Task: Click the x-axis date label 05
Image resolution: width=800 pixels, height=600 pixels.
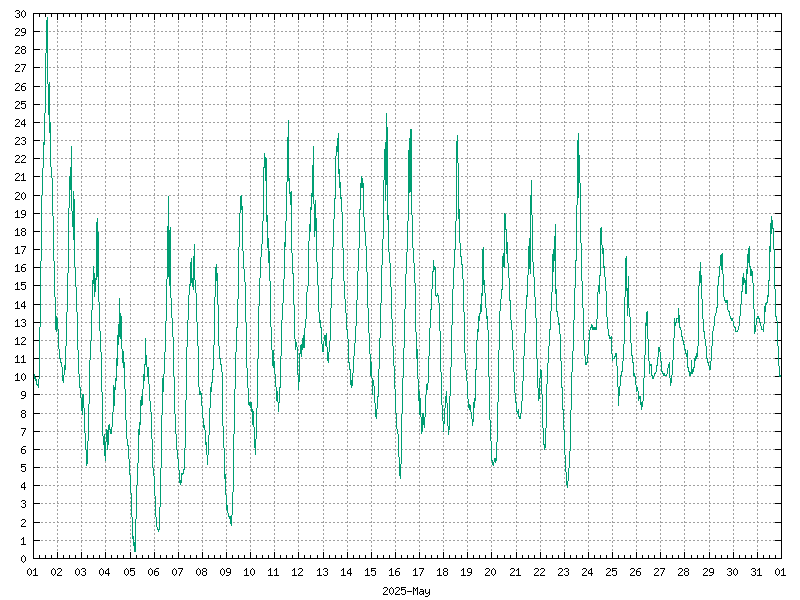Action: (x=129, y=572)
